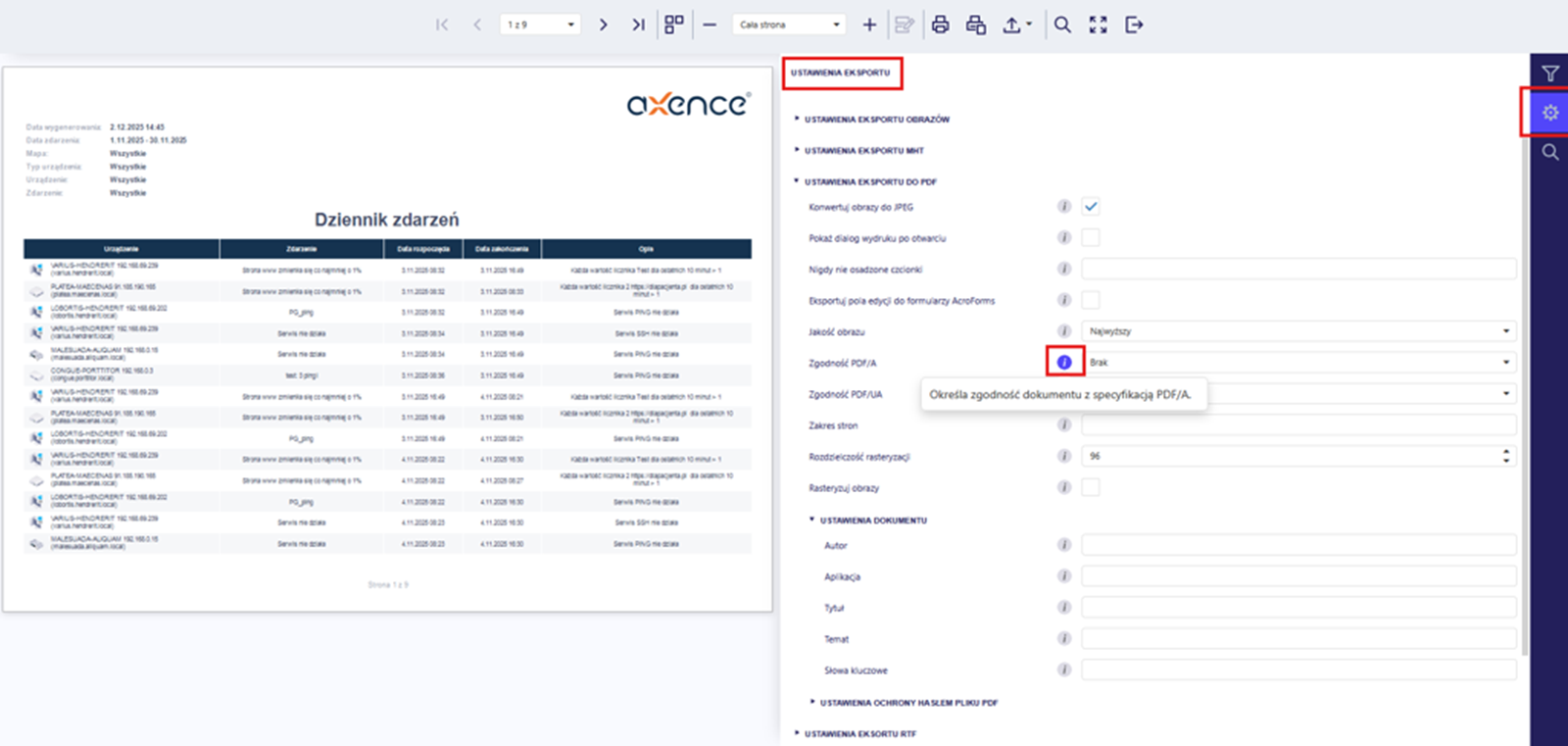Go to the first page of report

442,25
